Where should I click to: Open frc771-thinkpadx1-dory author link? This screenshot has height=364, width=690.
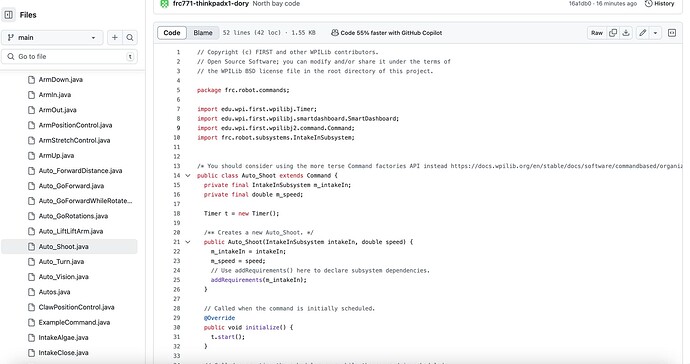pos(211,4)
